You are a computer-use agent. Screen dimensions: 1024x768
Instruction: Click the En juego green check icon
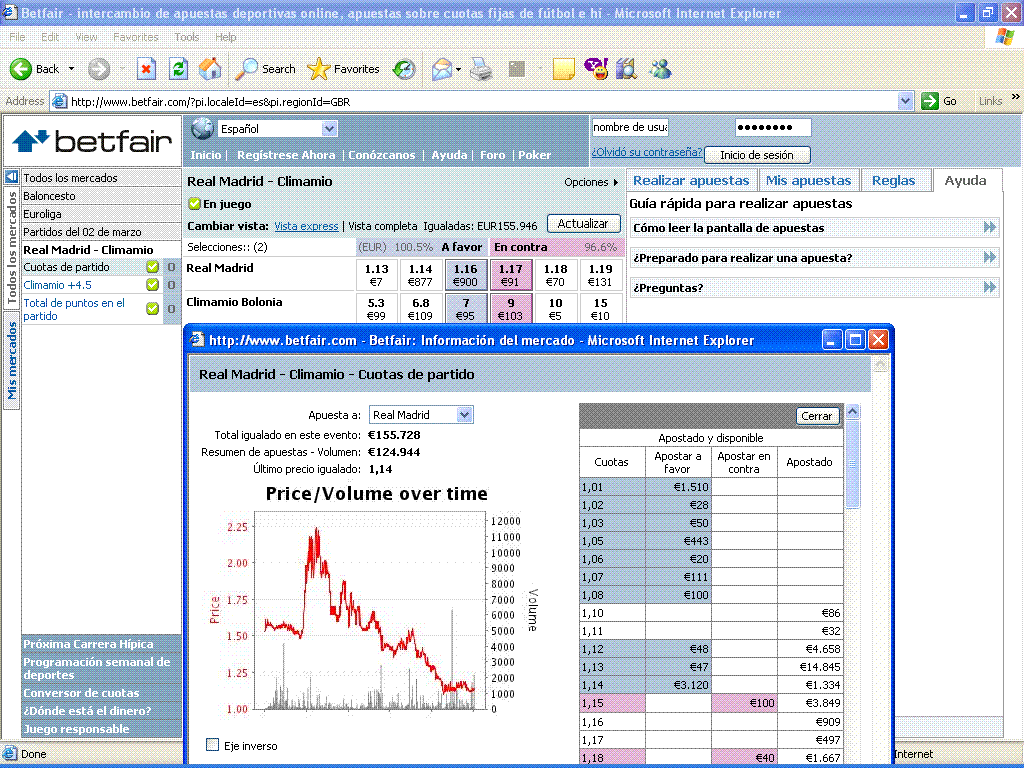pos(194,204)
